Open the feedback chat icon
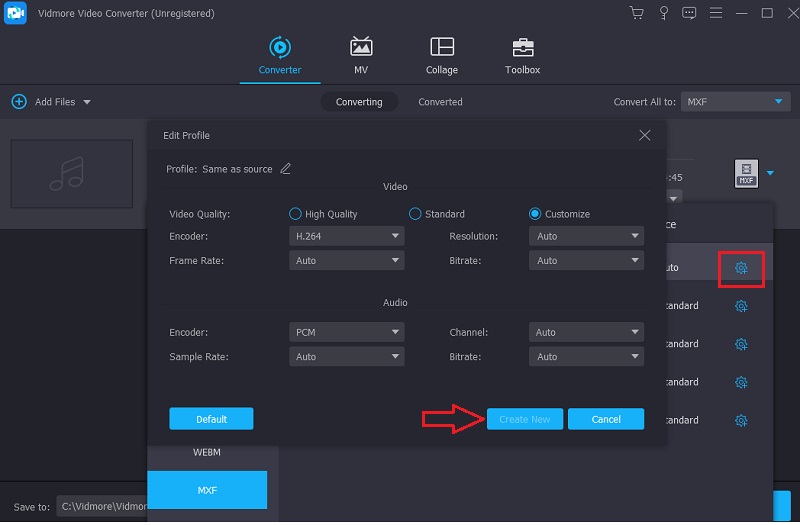 688,13
